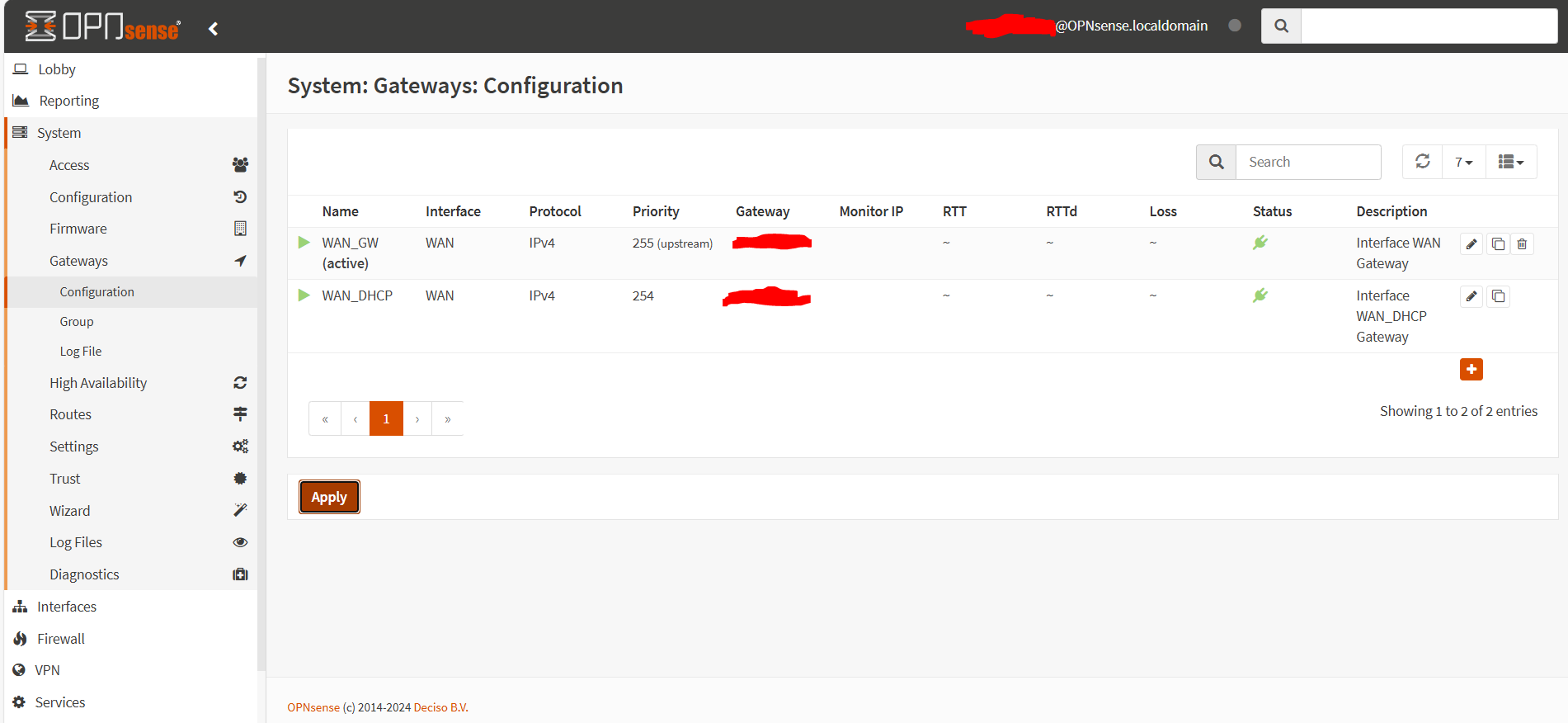Click the Access users icon

[x=240, y=165]
